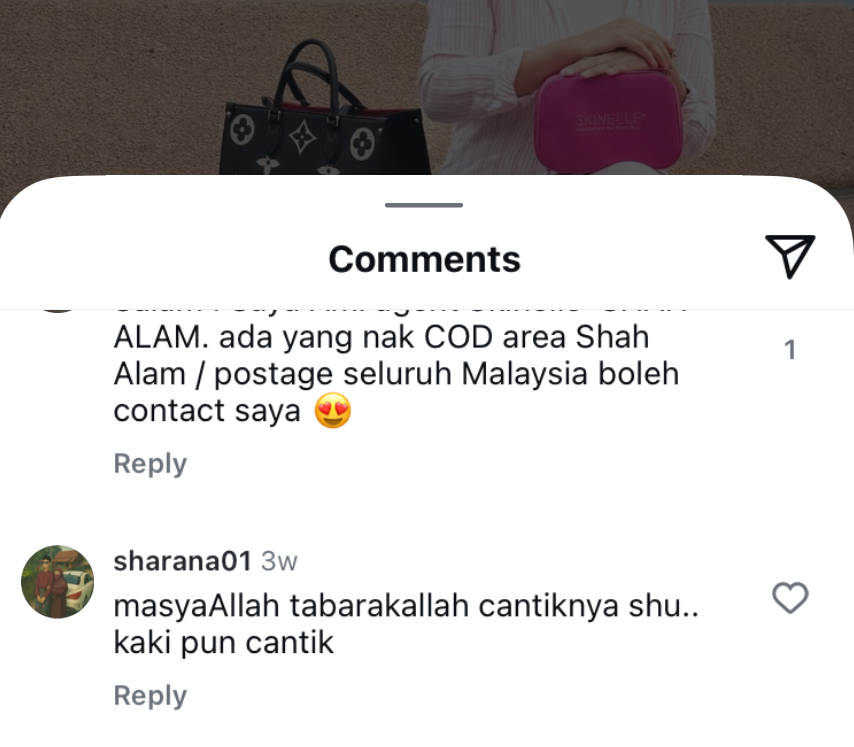Click the 3w timestamp on sharana01's comment
The height and width of the screenshot is (747, 854).
click(x=279, y=561)
